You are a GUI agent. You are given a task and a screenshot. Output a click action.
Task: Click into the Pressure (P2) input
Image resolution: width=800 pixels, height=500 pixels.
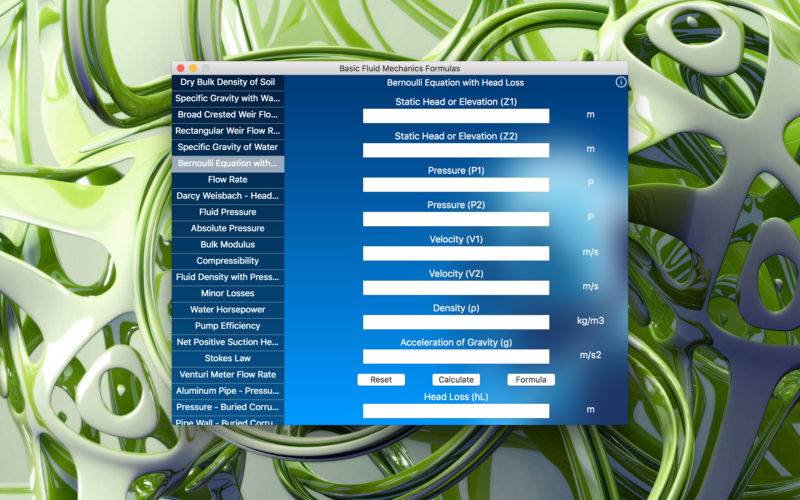coord(456,219)
